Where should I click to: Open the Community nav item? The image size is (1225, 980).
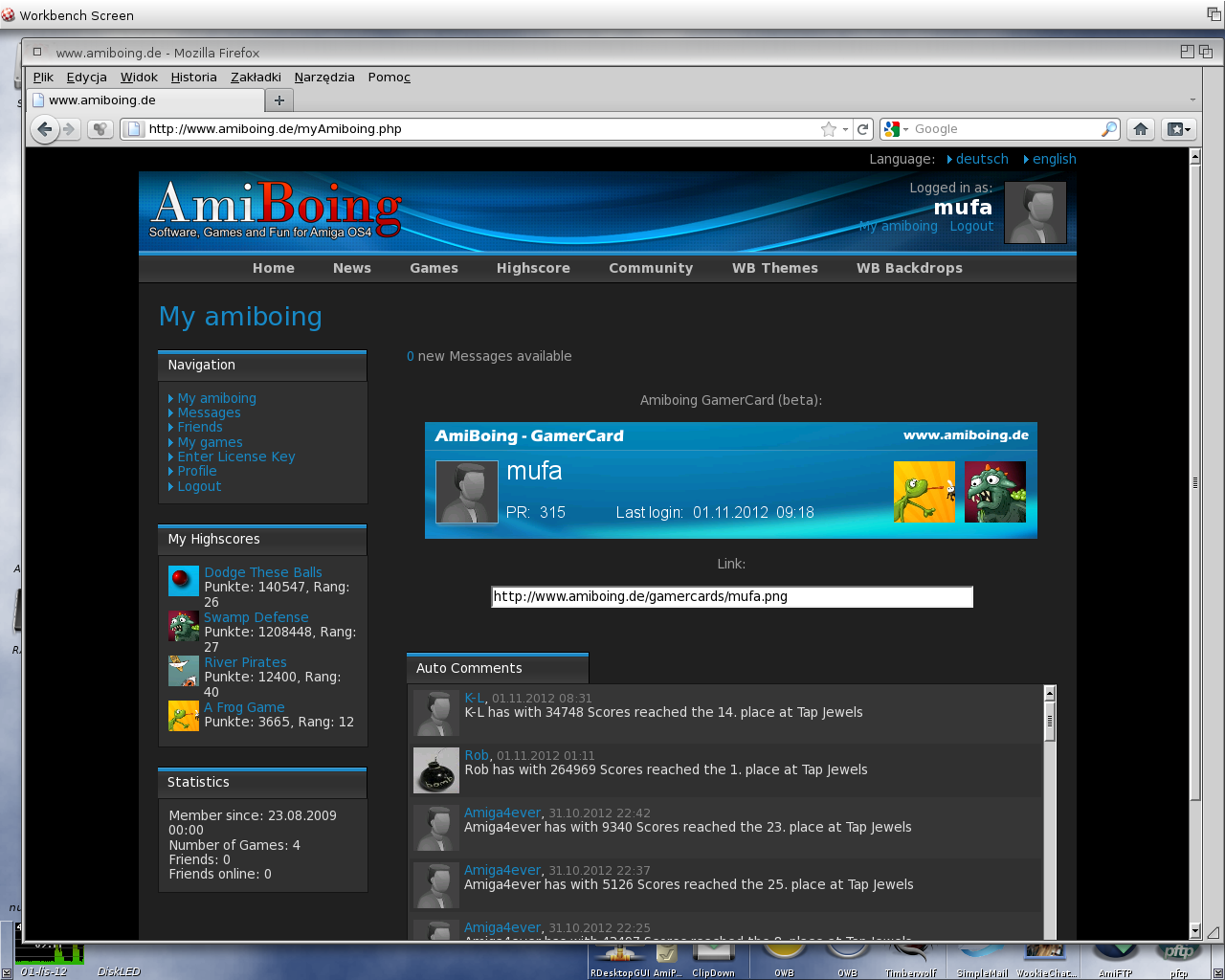click(x=651, y=268)
